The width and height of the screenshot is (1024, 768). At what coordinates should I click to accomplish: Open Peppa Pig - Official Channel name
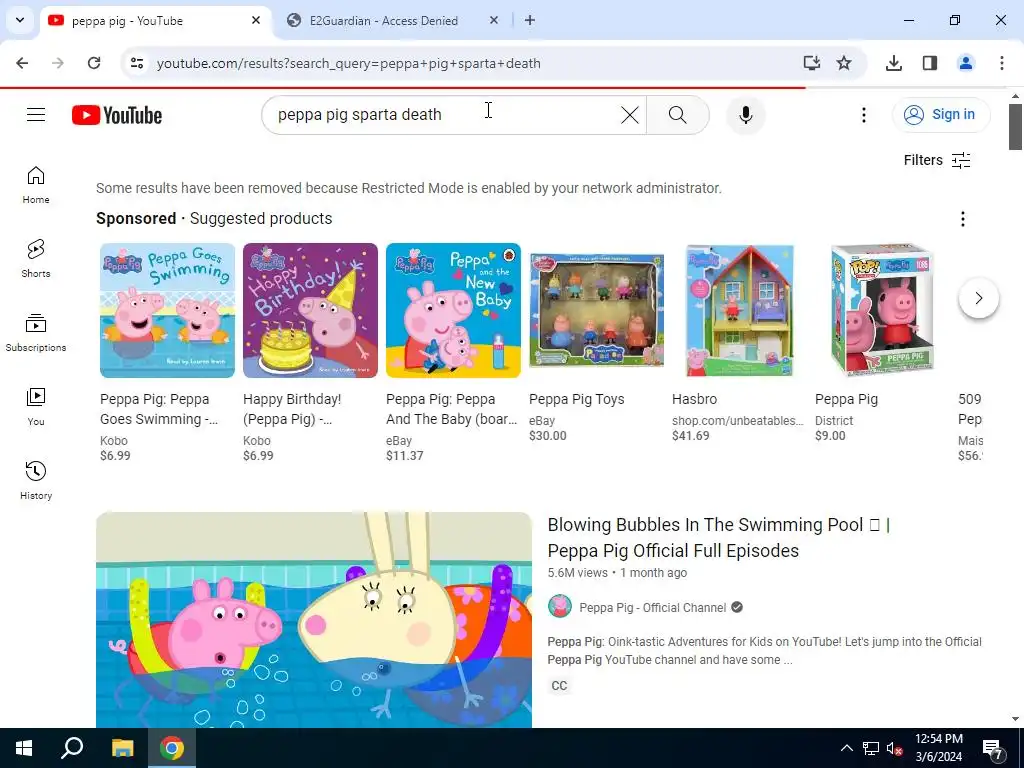pyautogui.click(x=652, y=608)
